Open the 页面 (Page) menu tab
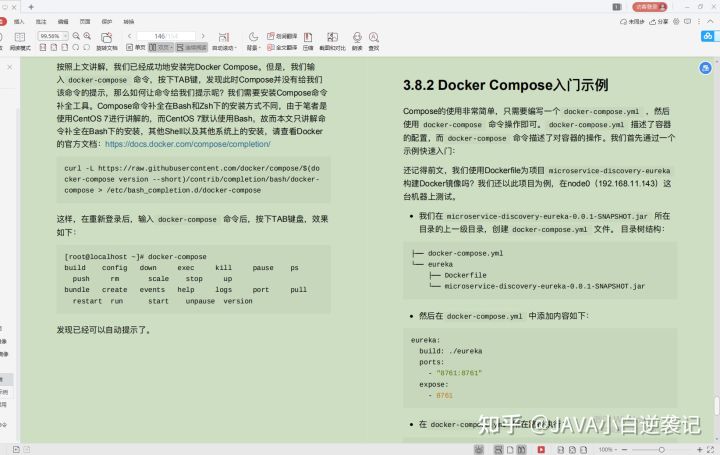720x455 pixels. 85,22
